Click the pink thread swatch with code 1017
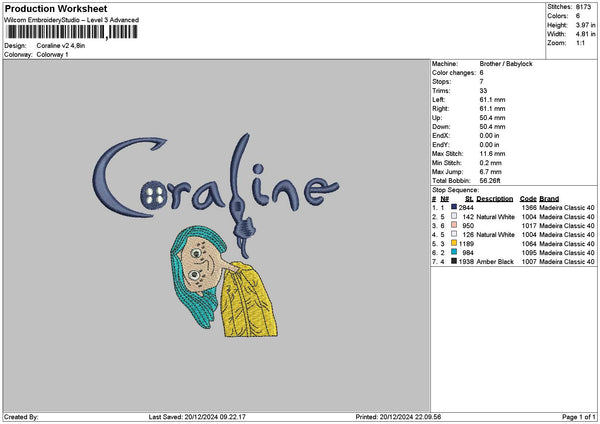This screenshot has width=600, height=424. (454, 225)
